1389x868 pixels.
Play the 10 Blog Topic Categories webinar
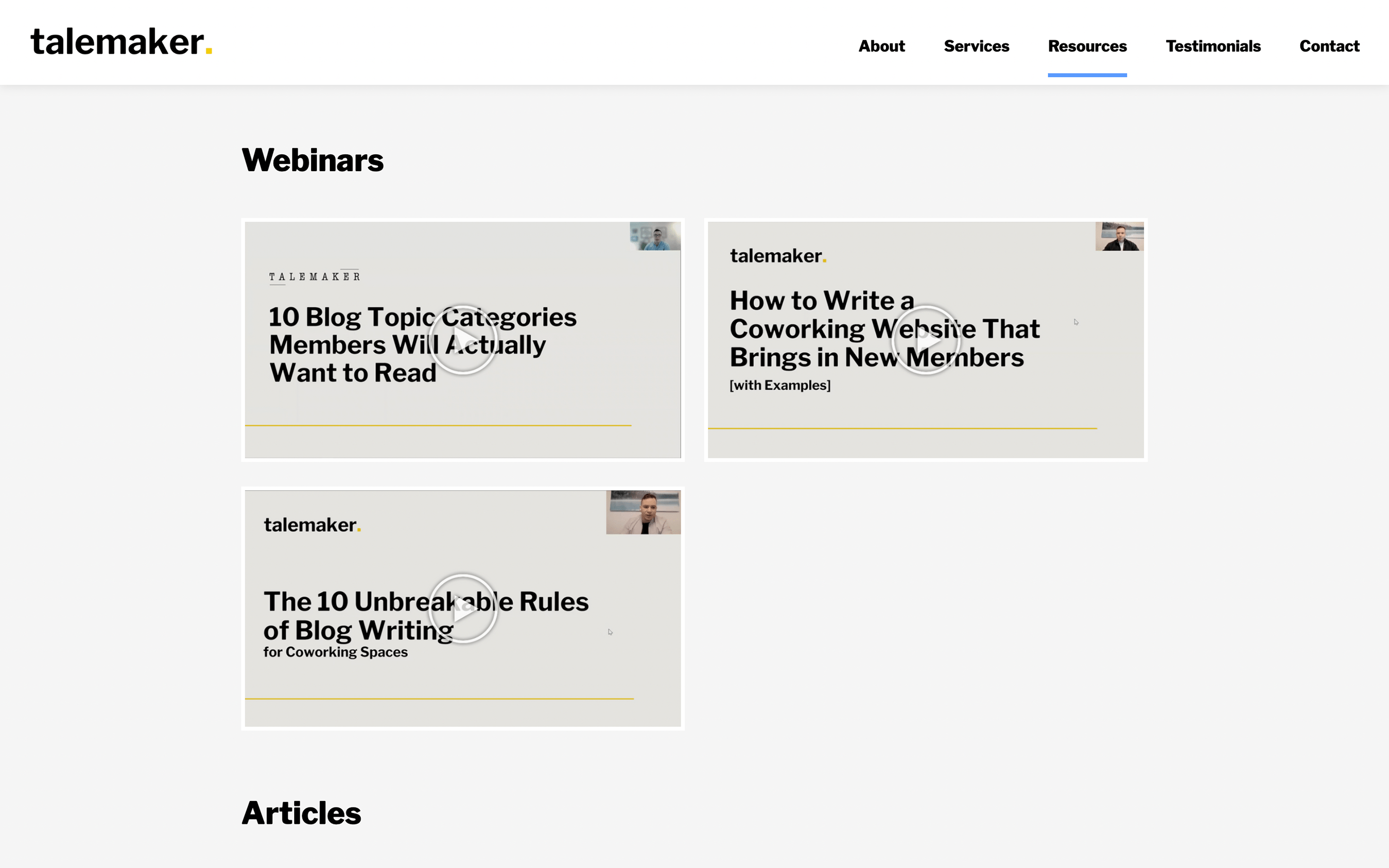pyautogui.click(x=463, y=340)
